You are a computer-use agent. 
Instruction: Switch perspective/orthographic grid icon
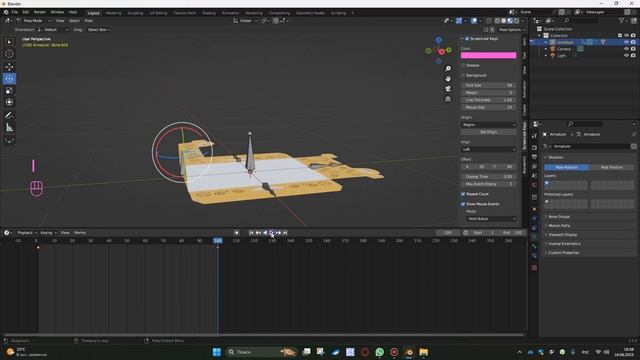tap(448, 99)
